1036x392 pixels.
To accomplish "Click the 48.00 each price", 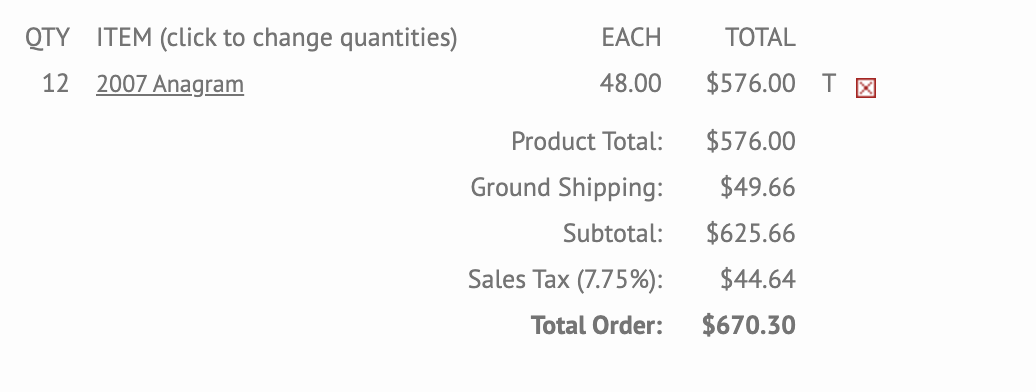I will 630,84.
